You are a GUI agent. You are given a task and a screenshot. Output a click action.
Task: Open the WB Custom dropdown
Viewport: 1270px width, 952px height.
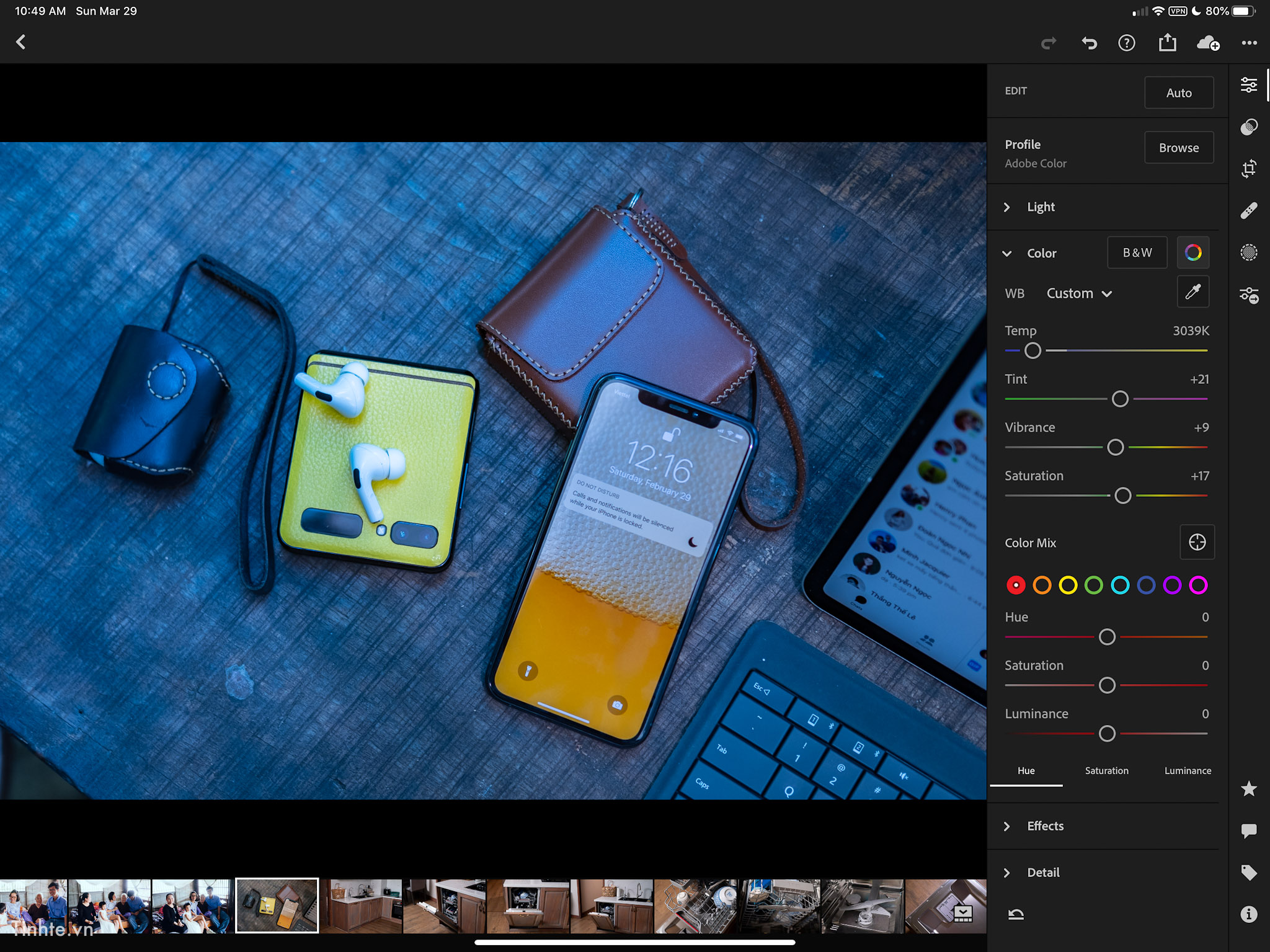[1079, 293]
